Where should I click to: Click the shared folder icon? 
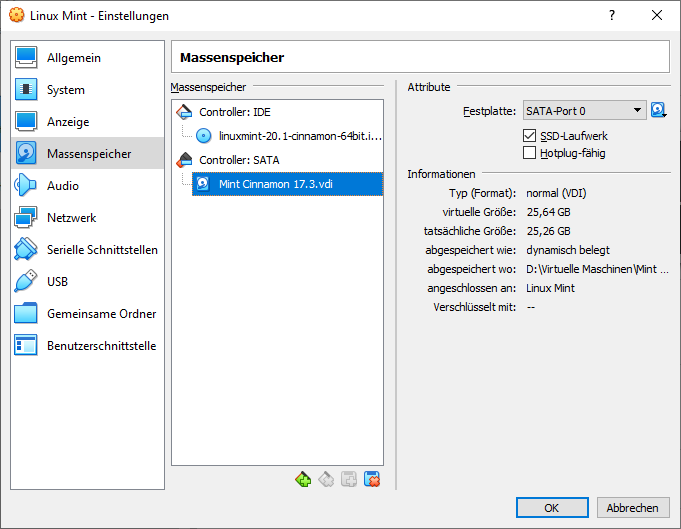[26, 313]
